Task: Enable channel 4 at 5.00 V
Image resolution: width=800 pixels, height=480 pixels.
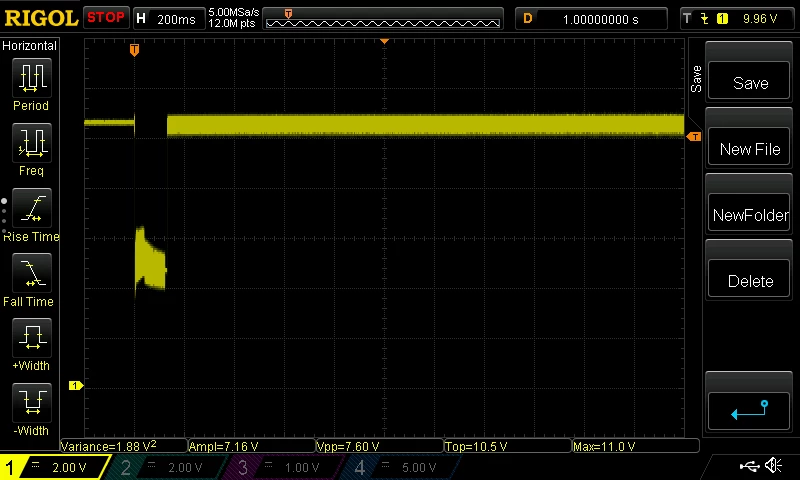Action: click(x=399, y=467)
